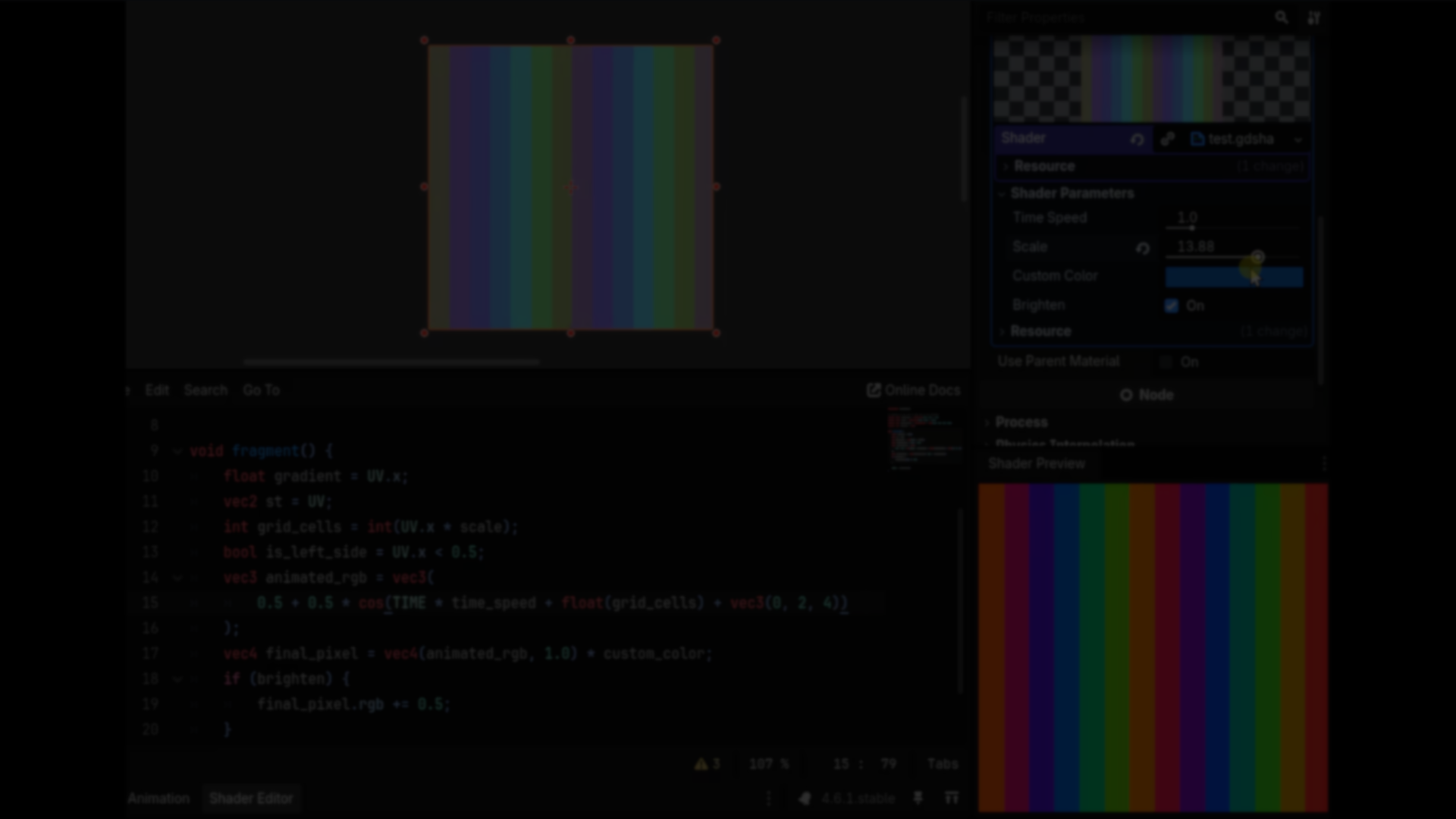Open the Online Docs link
Screen dimensions: 1456x819
point(913,390)
